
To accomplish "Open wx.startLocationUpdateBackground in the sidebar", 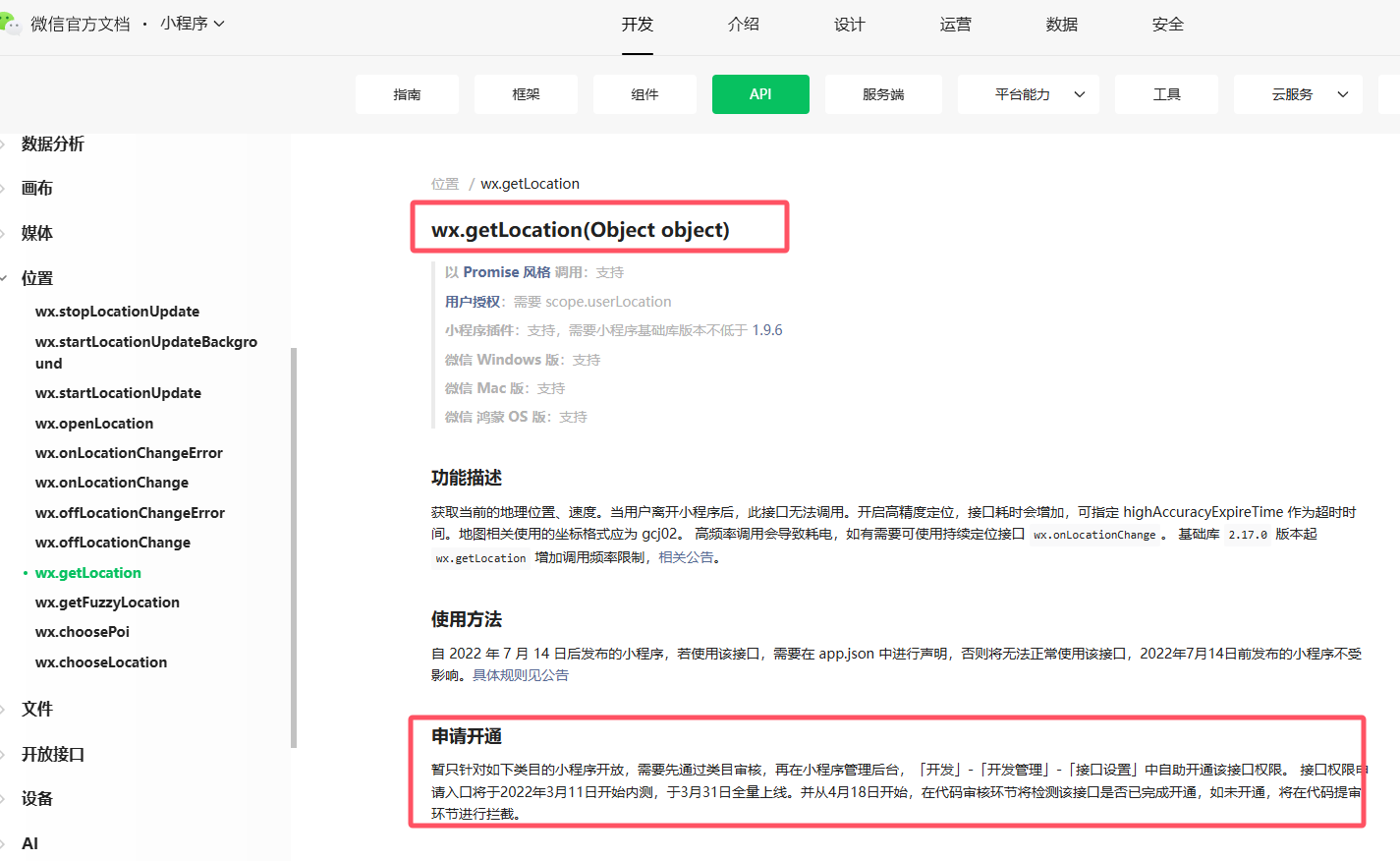I will pyautogui.click(x=146, y=352).
